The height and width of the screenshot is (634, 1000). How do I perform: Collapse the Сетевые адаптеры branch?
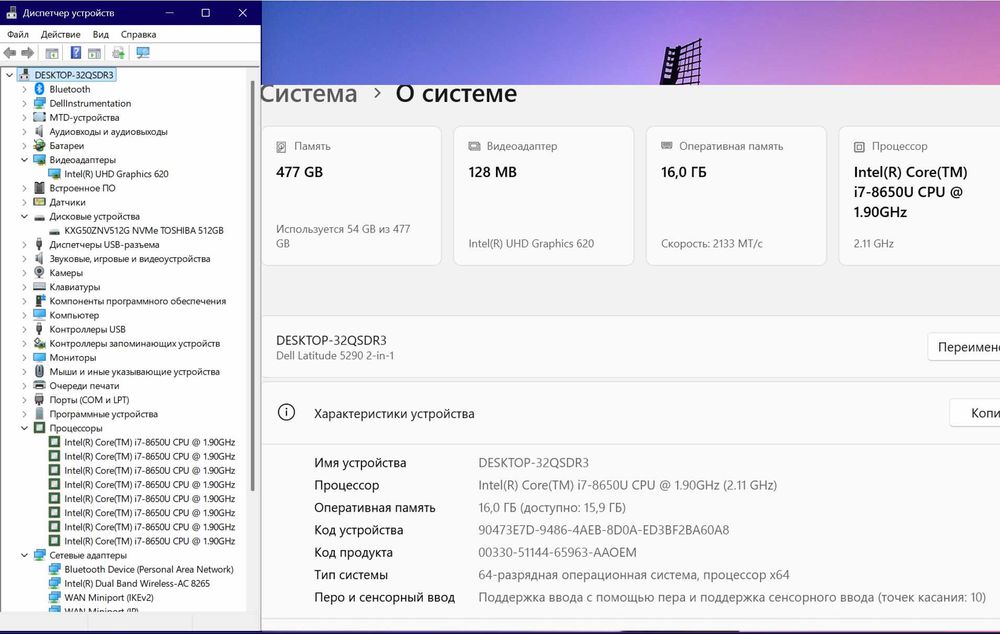[24, 555]
